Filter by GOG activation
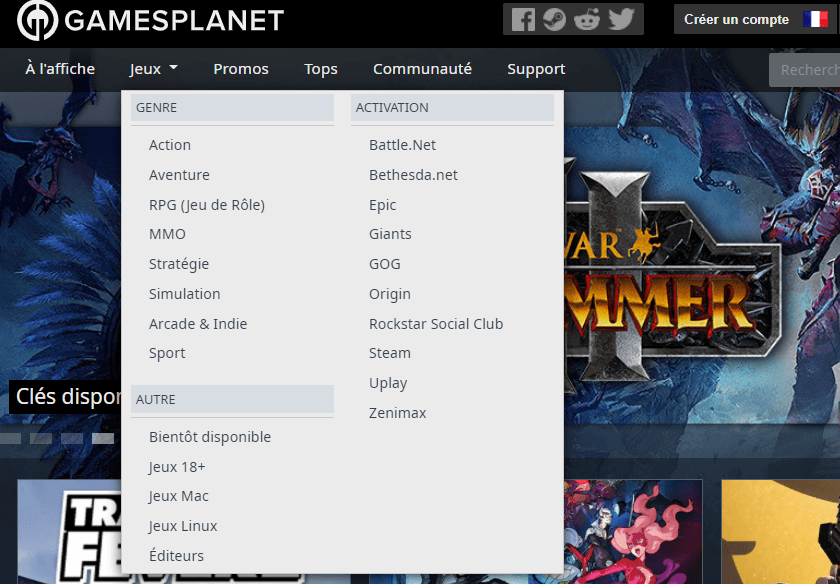840x584 pixels. [385, 264]
